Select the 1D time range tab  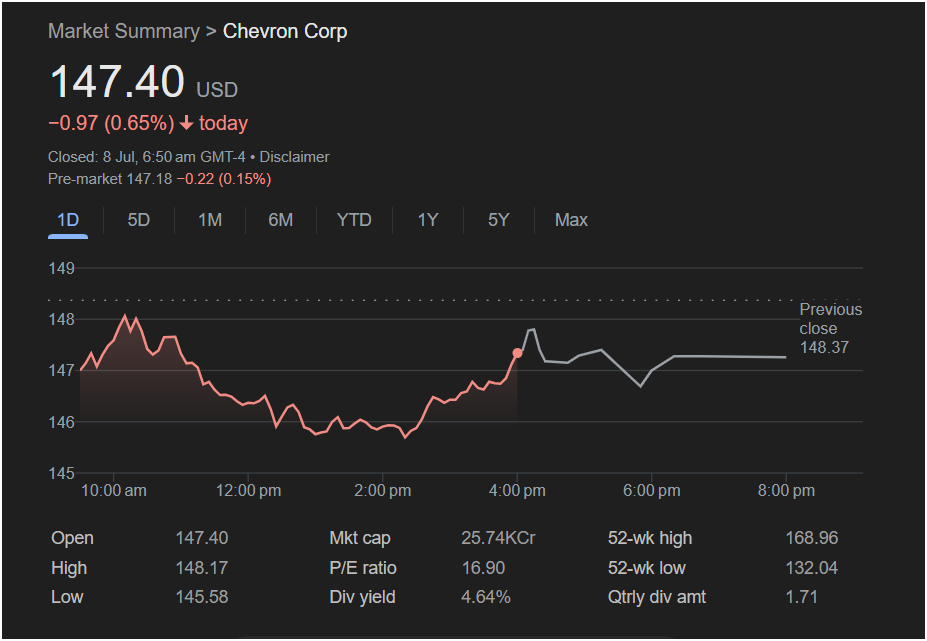[68, 220]
